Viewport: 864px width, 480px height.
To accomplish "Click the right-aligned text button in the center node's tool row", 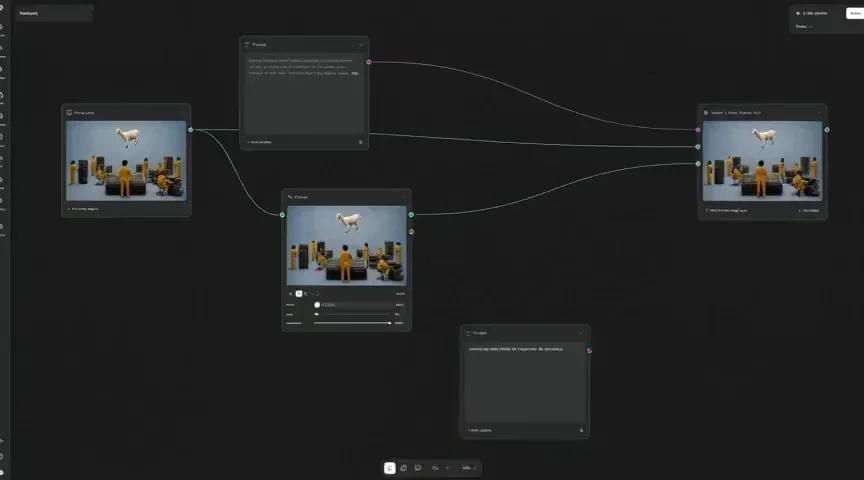I will (400, 294).
